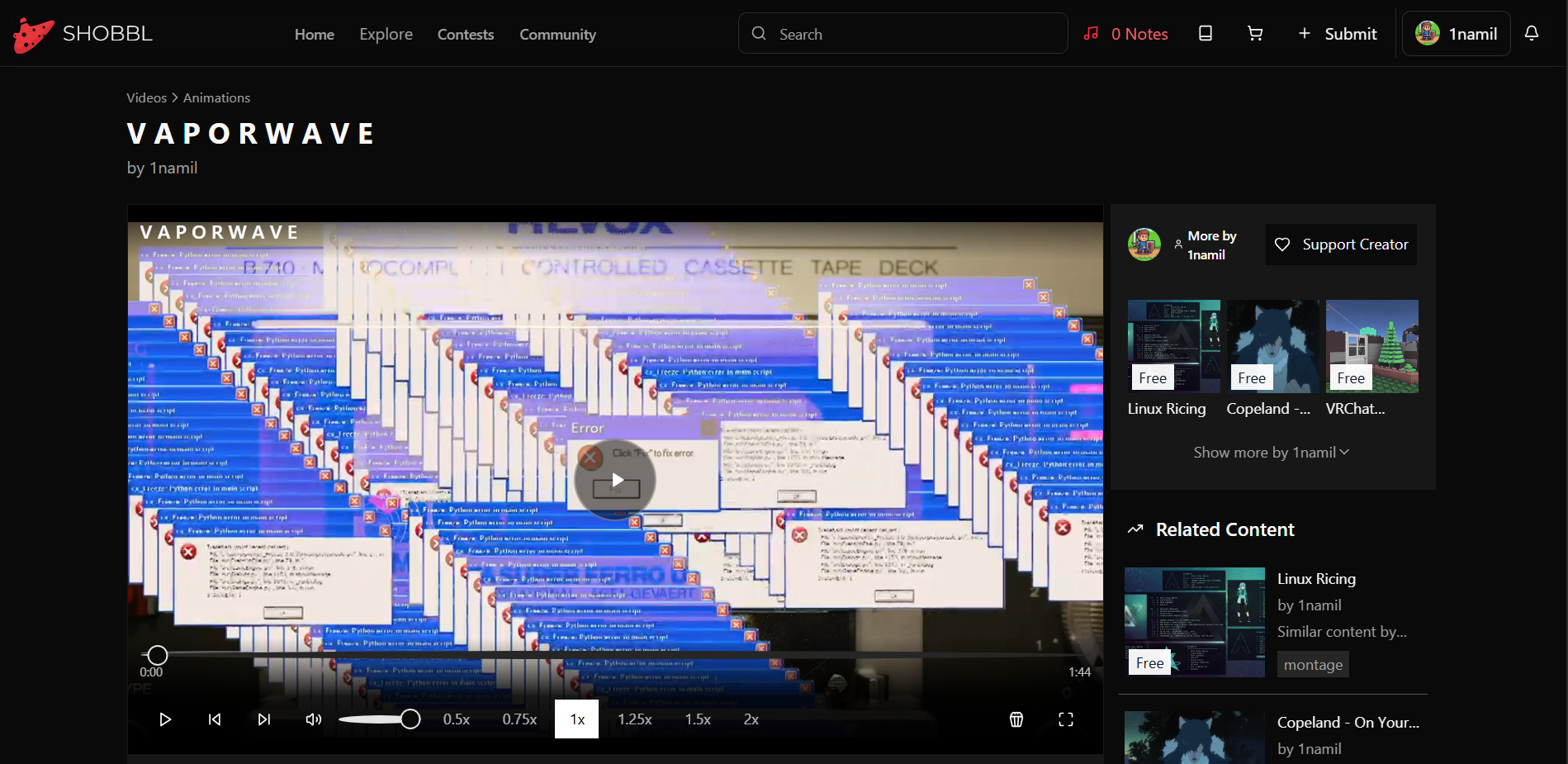The width and height of the screenshot is (1568, 764).
Task: Open the shopping cart icon
Action: point(1255,34)
